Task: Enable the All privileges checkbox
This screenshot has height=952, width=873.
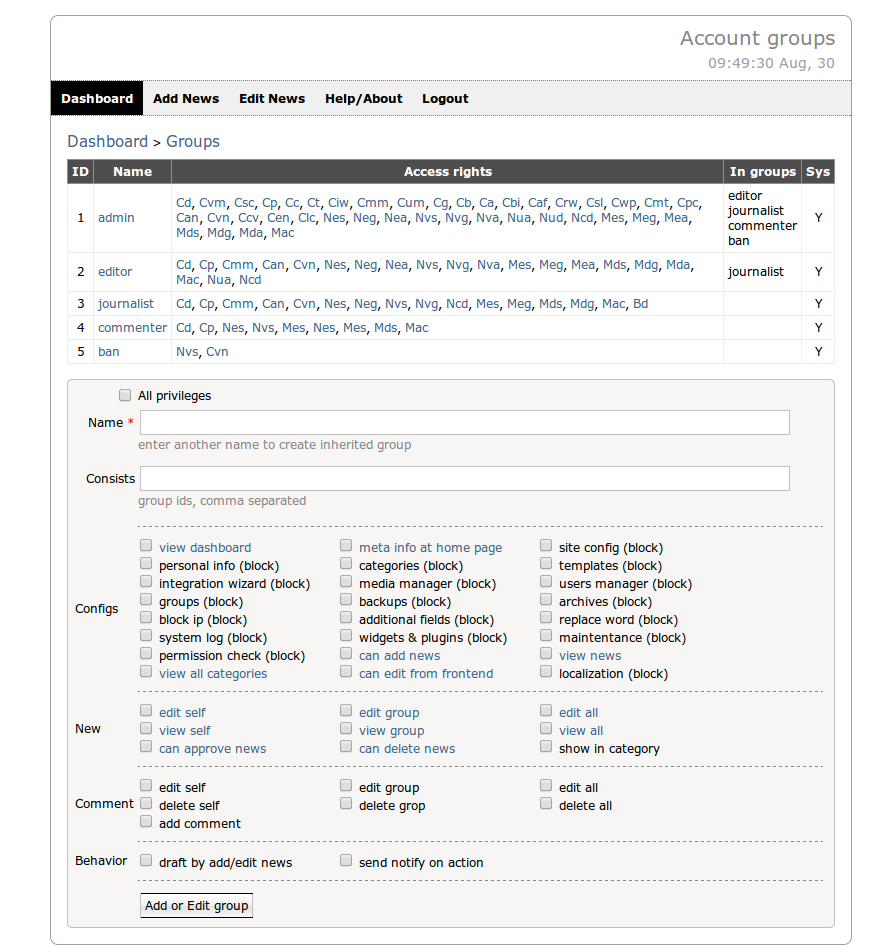Action: (125, 395)
